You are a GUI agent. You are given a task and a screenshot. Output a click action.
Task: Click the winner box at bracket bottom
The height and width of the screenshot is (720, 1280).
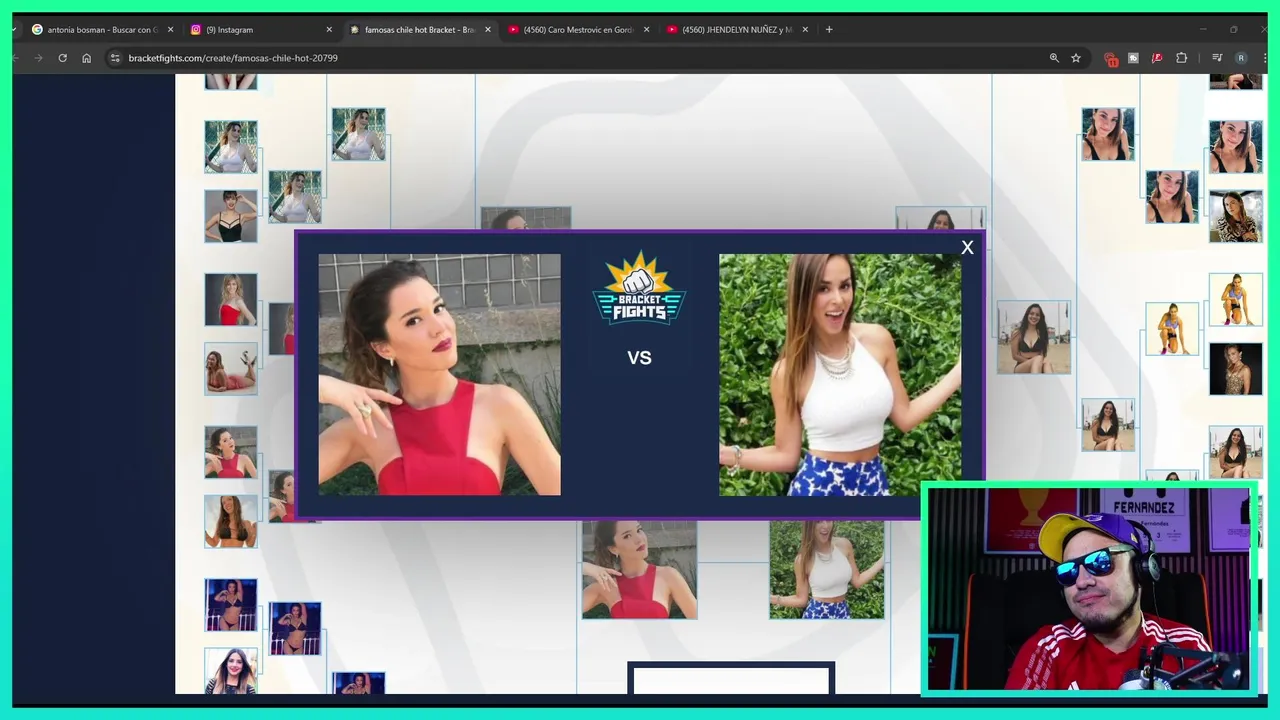731,679
